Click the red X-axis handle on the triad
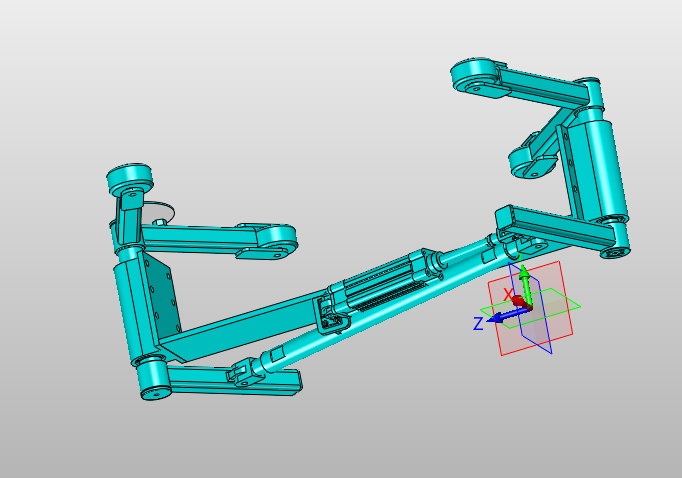682x478 pixels. tap(519, 301)
